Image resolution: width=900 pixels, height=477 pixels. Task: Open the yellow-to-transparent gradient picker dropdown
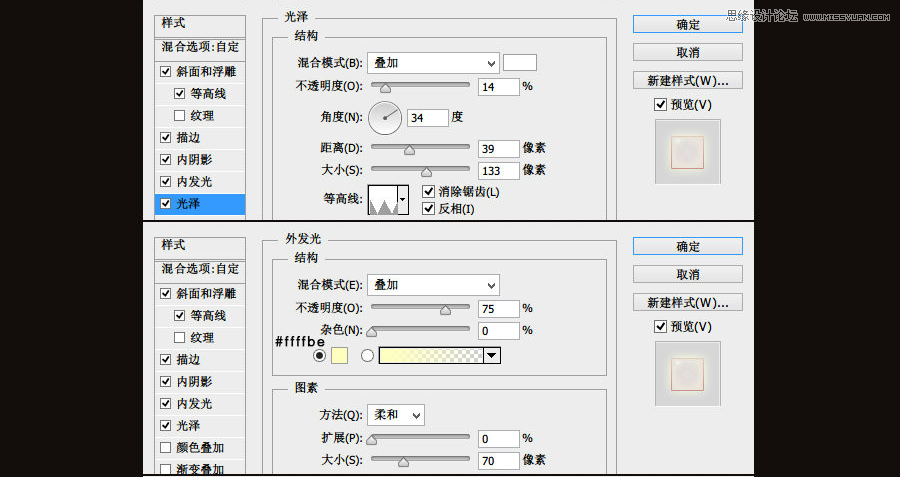pyautogui.click(x=492, y=355)
